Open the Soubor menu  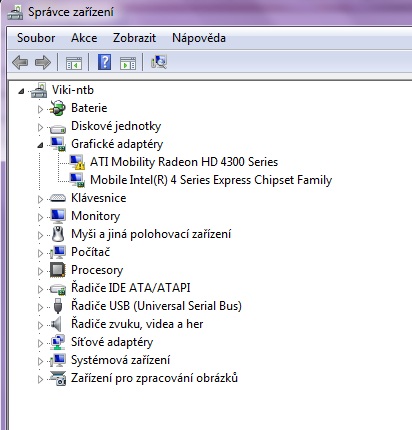click(36, 38)
